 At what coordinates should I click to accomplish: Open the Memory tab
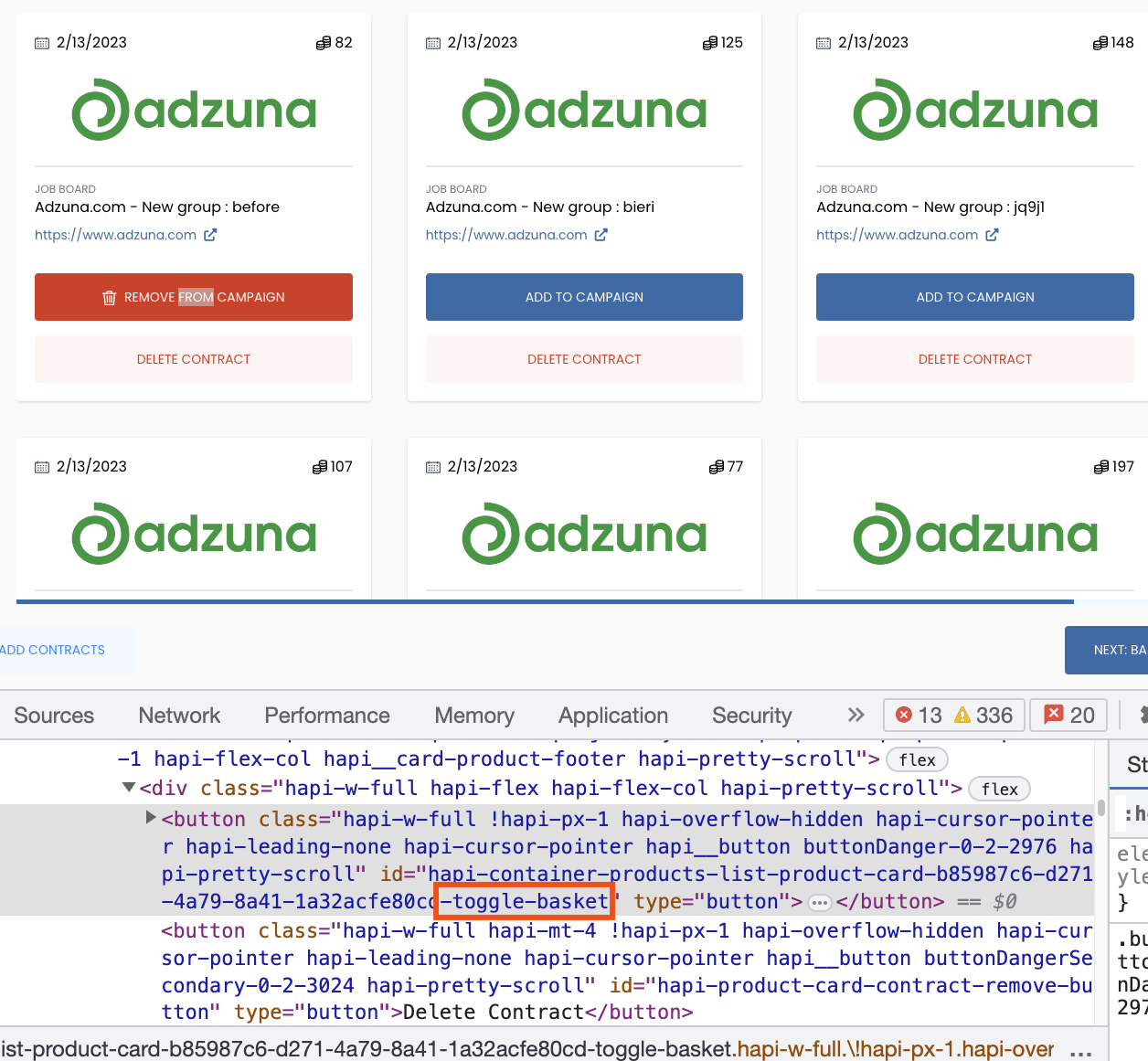[474, 716]
